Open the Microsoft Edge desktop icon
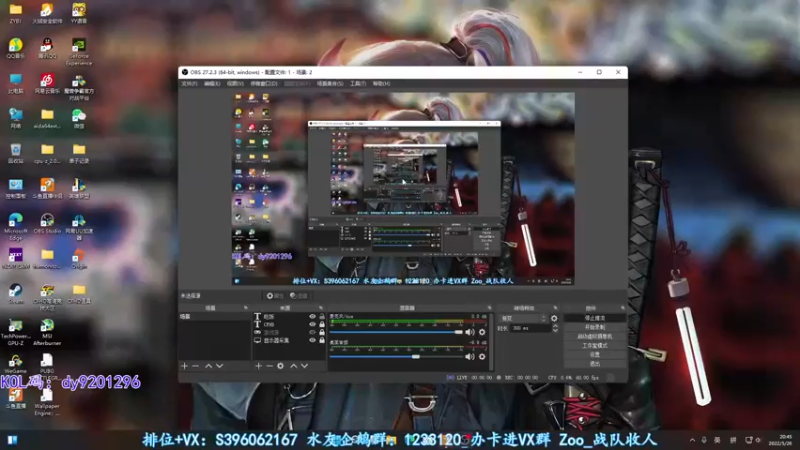 [x=16, y=227]
